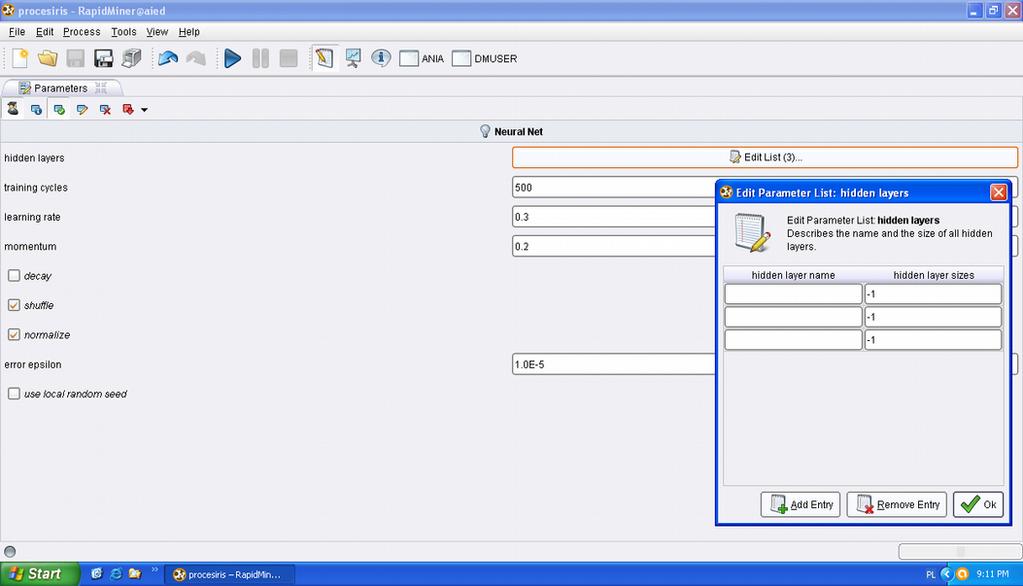Open the View menu

click(157, 32)
